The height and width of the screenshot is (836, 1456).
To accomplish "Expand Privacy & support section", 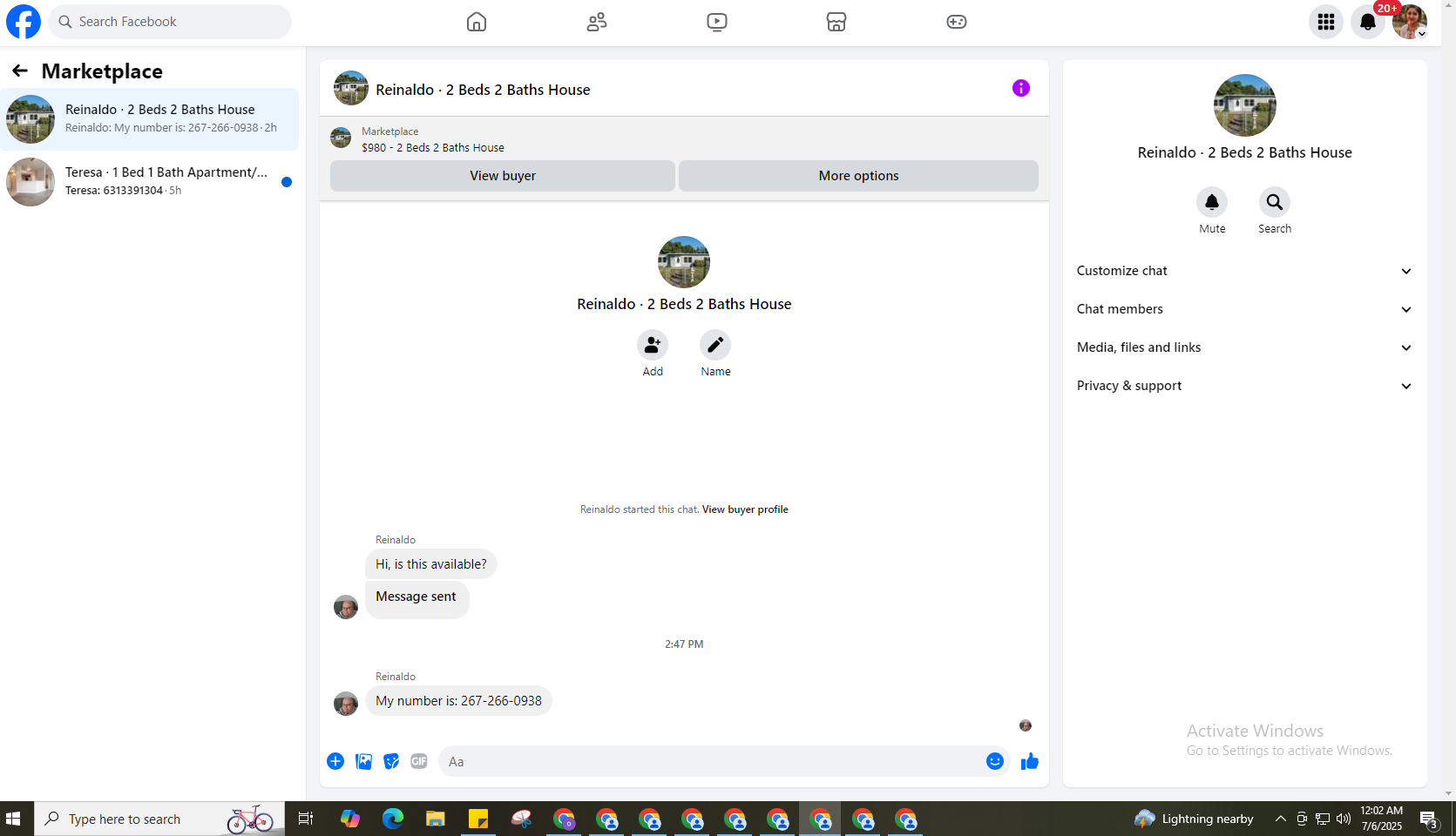I will (1244, 386).
